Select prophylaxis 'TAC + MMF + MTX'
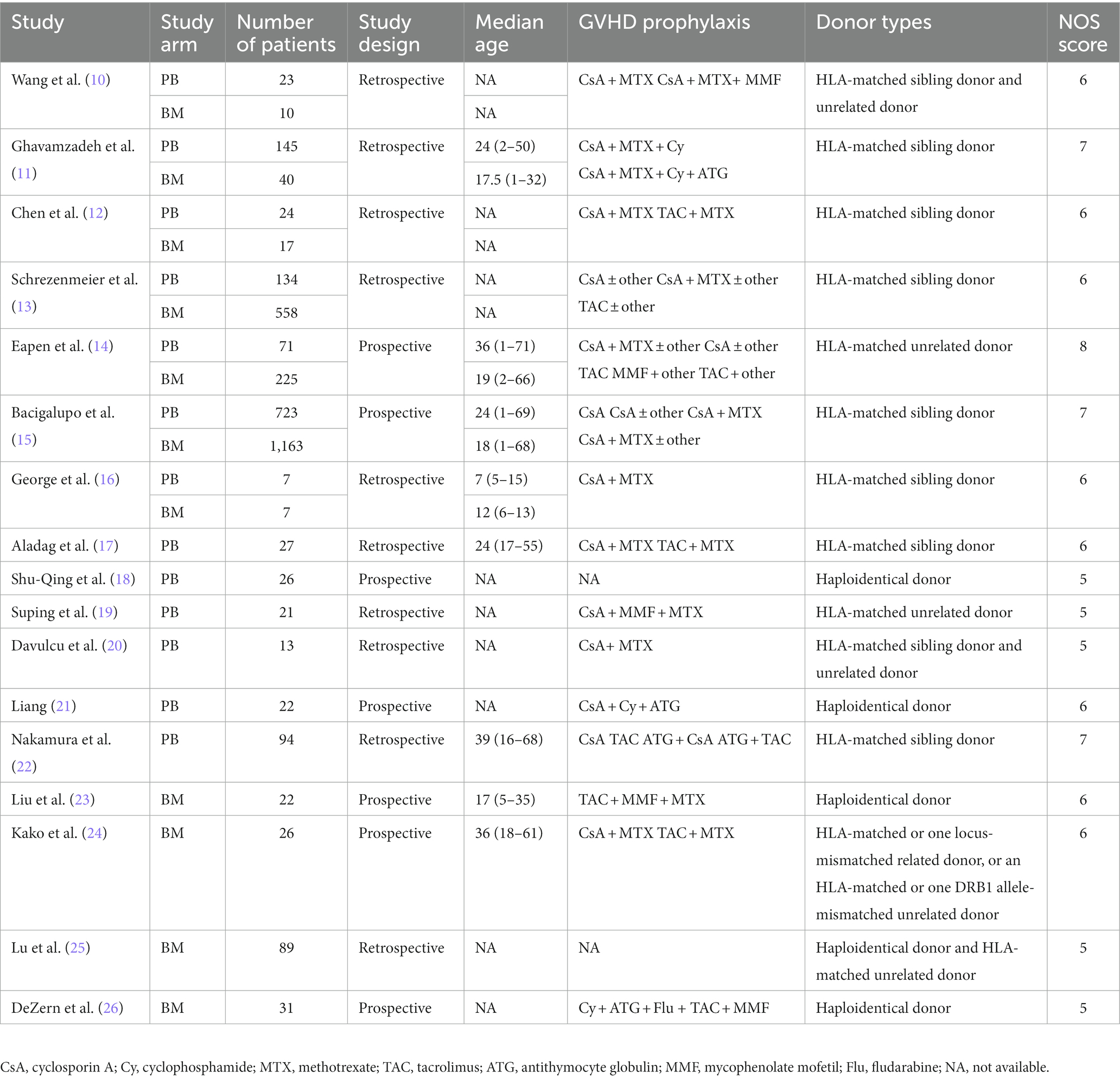 click(x=642, y=800)
